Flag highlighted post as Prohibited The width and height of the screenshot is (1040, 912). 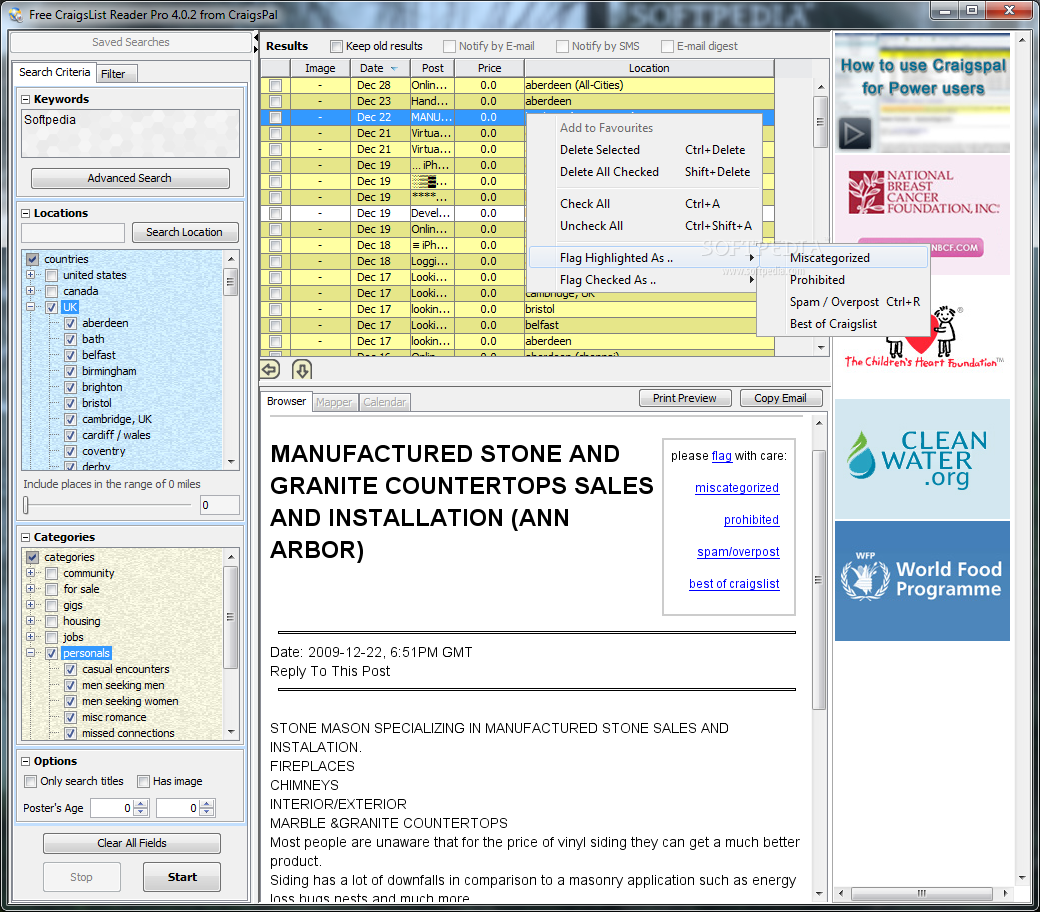click(x=842, y=280)
